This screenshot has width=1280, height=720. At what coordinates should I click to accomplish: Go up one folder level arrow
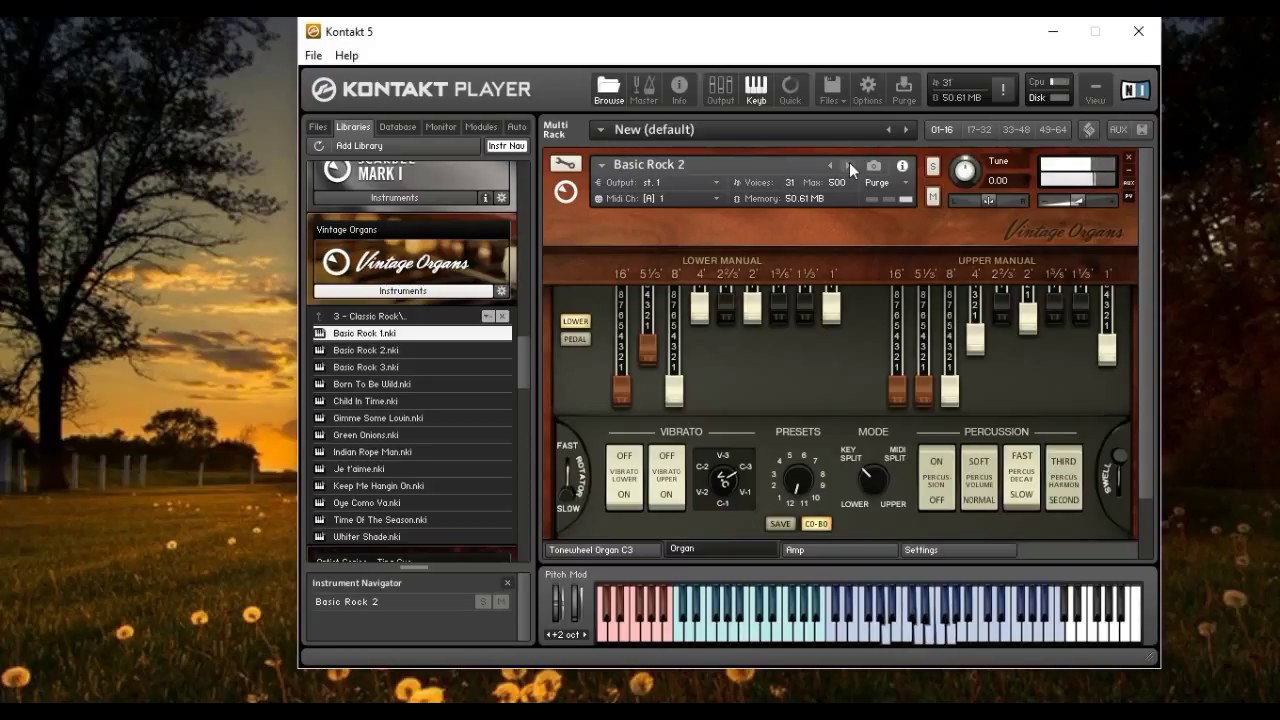pos(320,316)
